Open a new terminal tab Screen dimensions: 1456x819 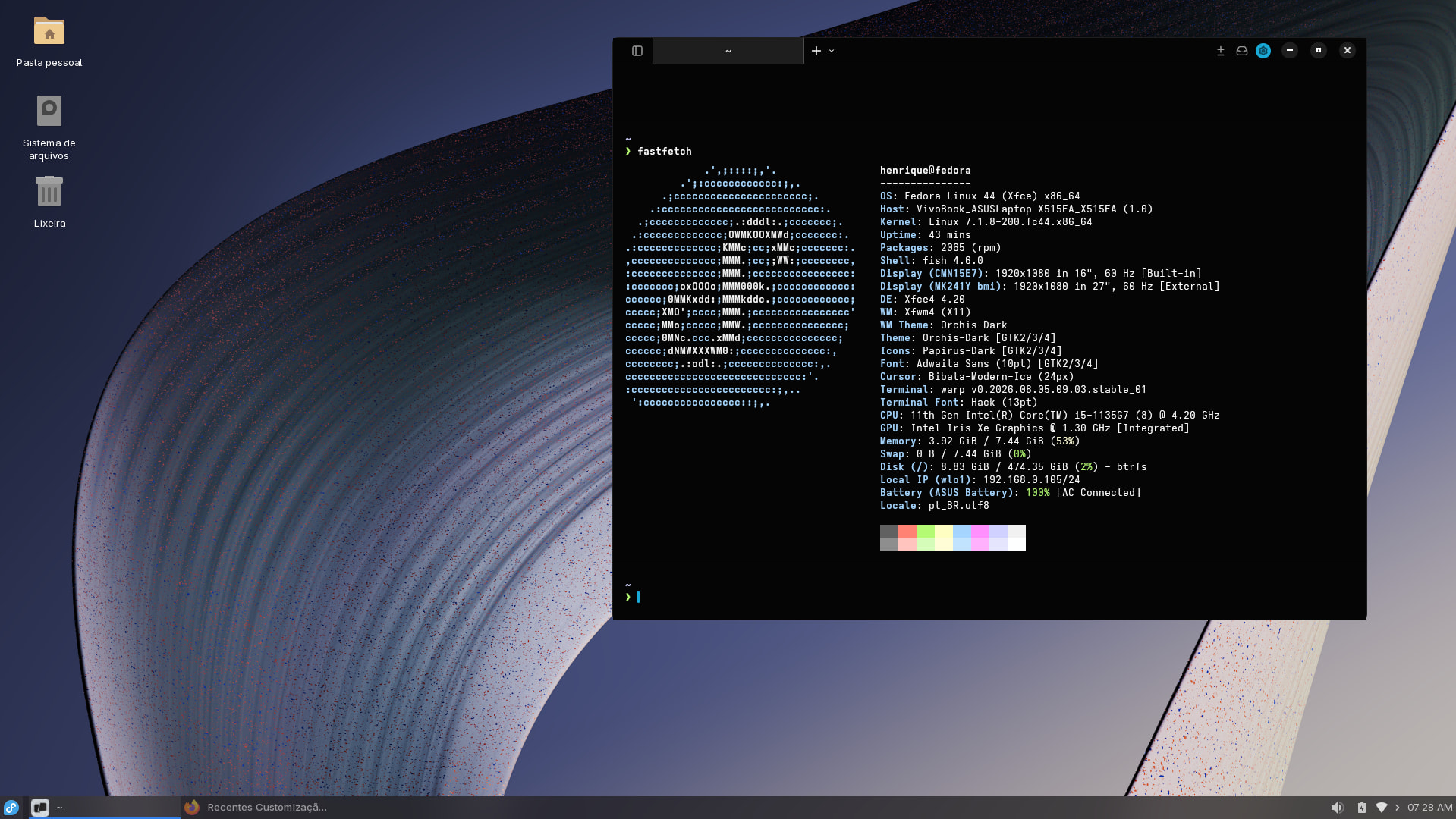816,51
